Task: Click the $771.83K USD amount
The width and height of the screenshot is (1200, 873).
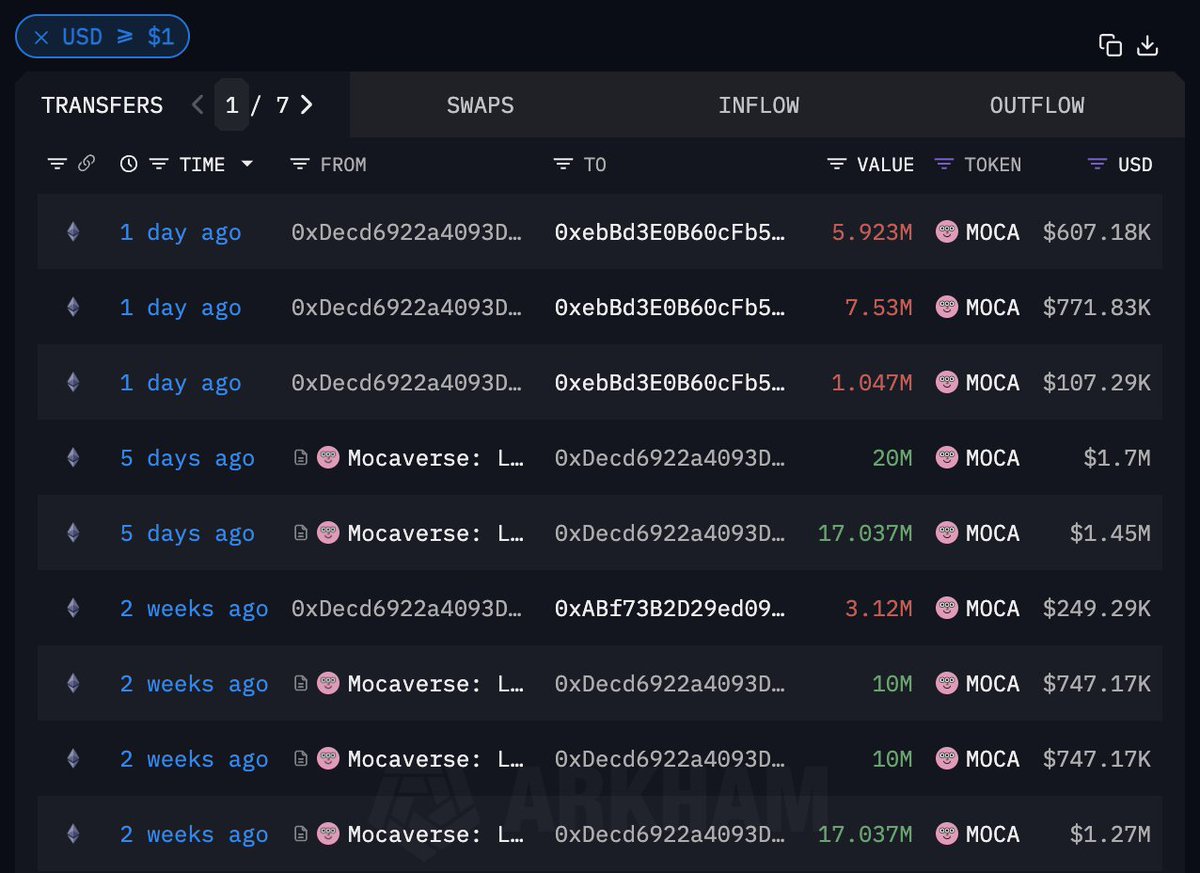Action: [1097, 307]
